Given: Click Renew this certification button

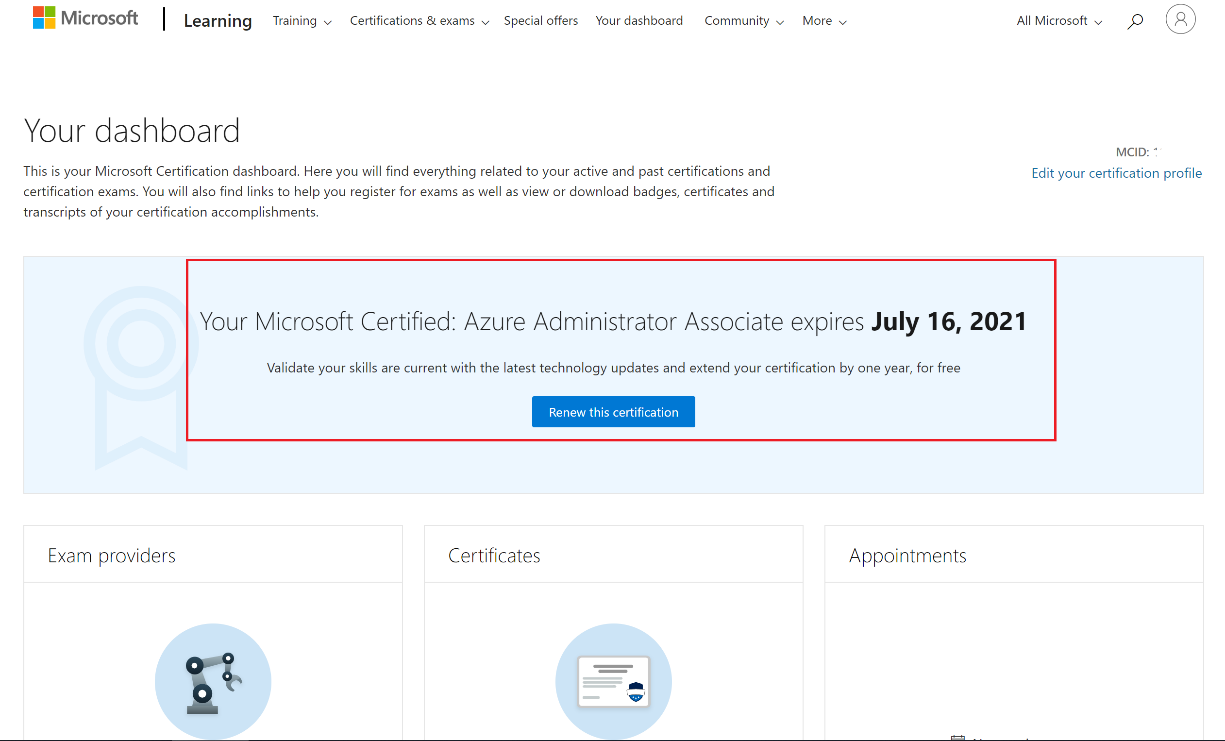Looking at the screenshot, I should 613,412.
